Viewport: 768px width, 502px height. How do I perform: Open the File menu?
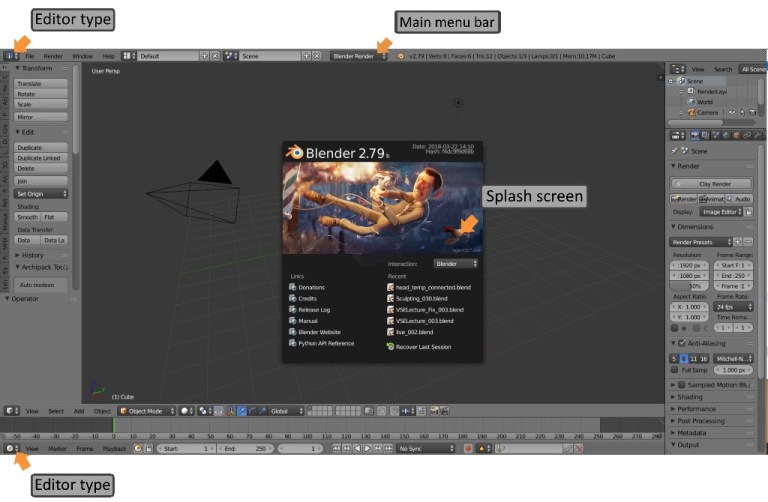pyautogui.click(x=29, y=56)
